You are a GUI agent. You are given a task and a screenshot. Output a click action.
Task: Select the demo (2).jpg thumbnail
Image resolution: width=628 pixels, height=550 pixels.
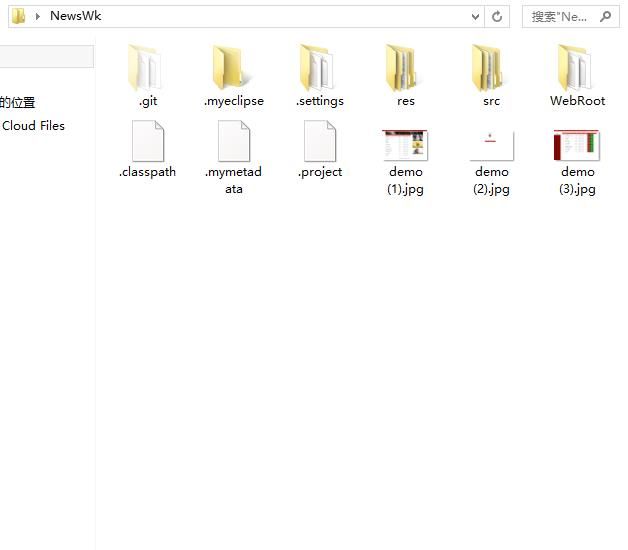click(491, 145)
